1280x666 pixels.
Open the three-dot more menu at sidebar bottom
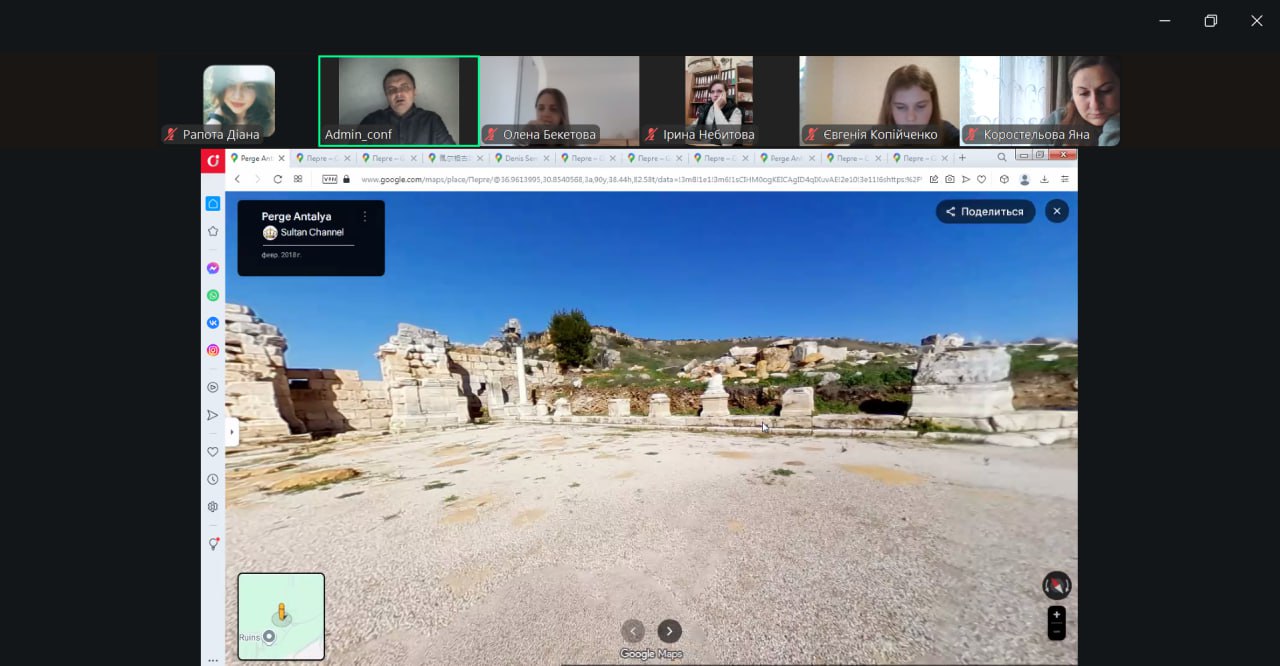[213, 660]
